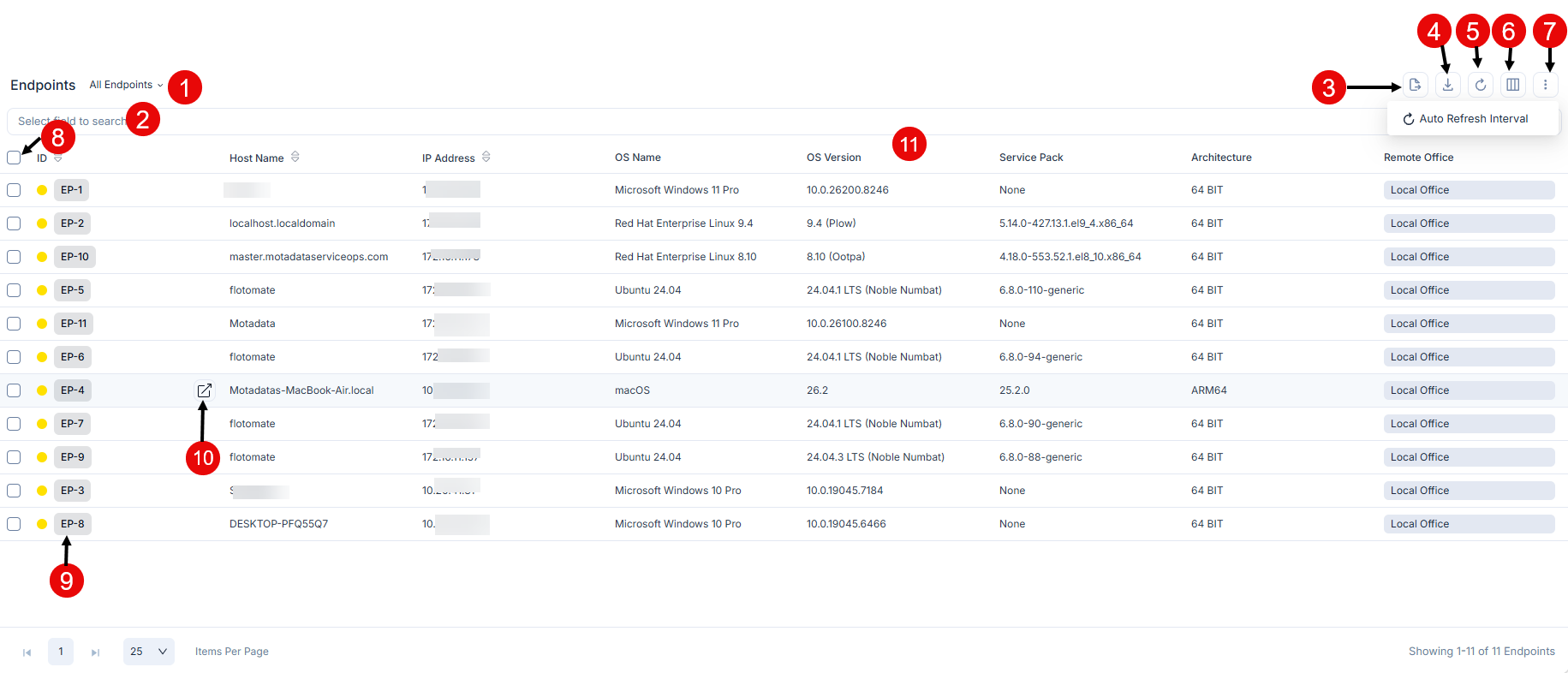1568x673 pixels.
Task: Click host name DESKTOP-PFQ55Q7
Action: [278, 524]
